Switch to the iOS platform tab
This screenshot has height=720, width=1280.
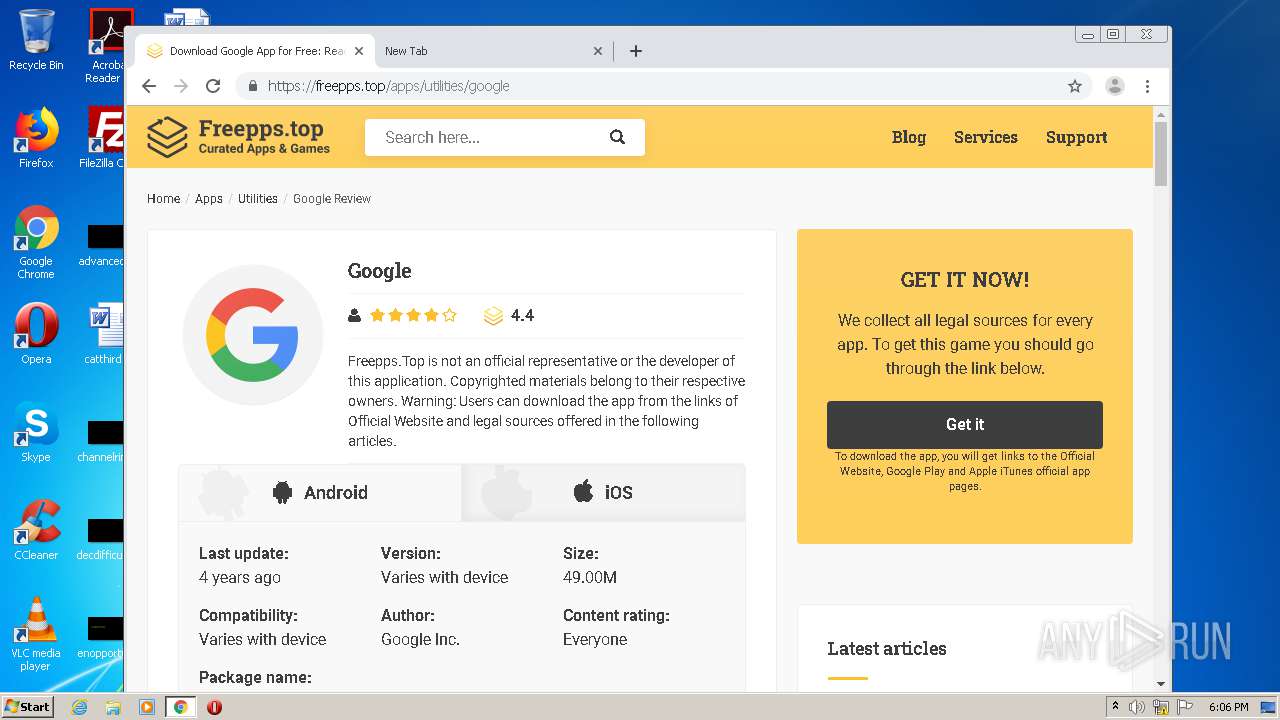coord(603,492)
